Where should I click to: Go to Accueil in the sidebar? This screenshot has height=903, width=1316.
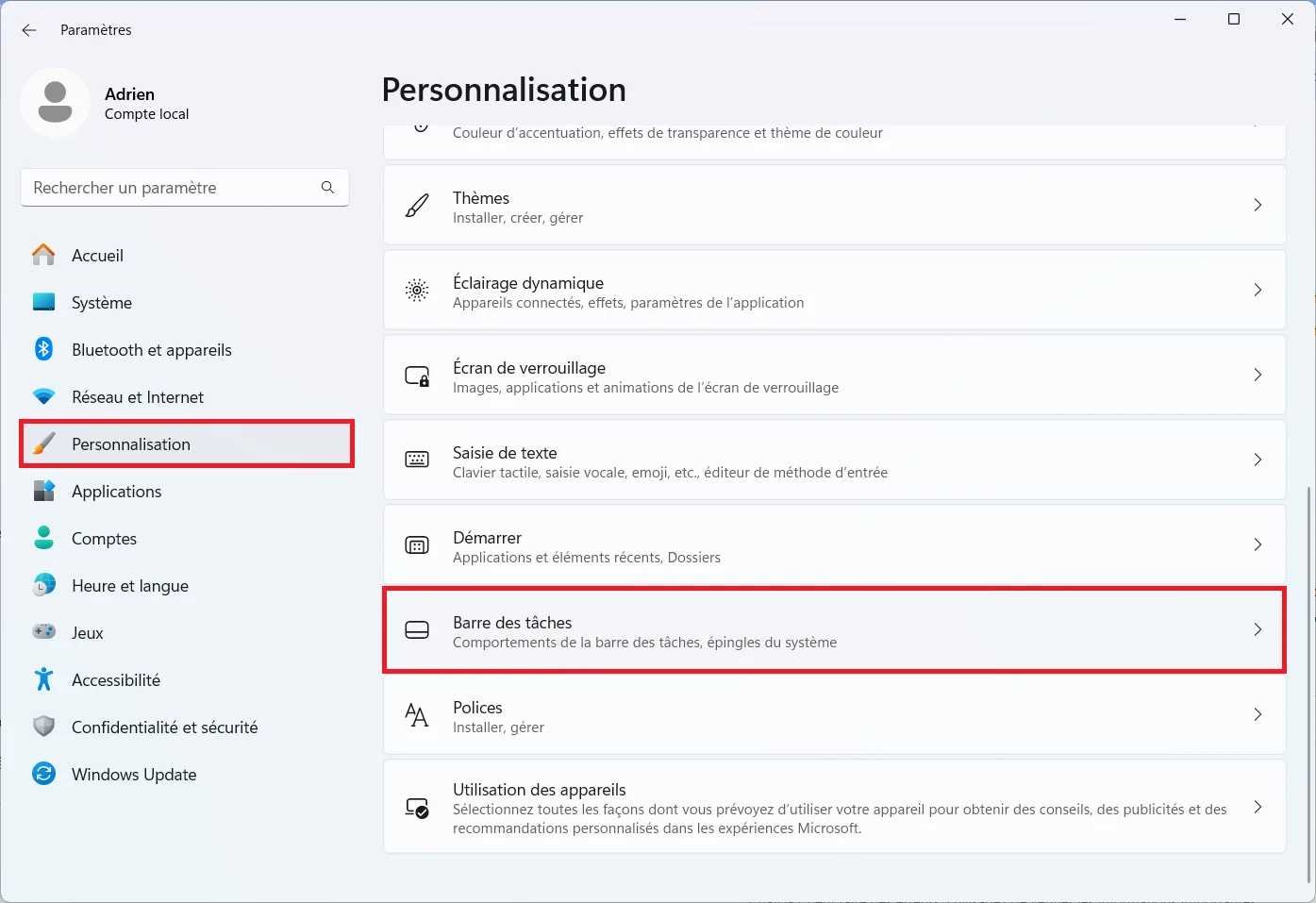point(185,255)
